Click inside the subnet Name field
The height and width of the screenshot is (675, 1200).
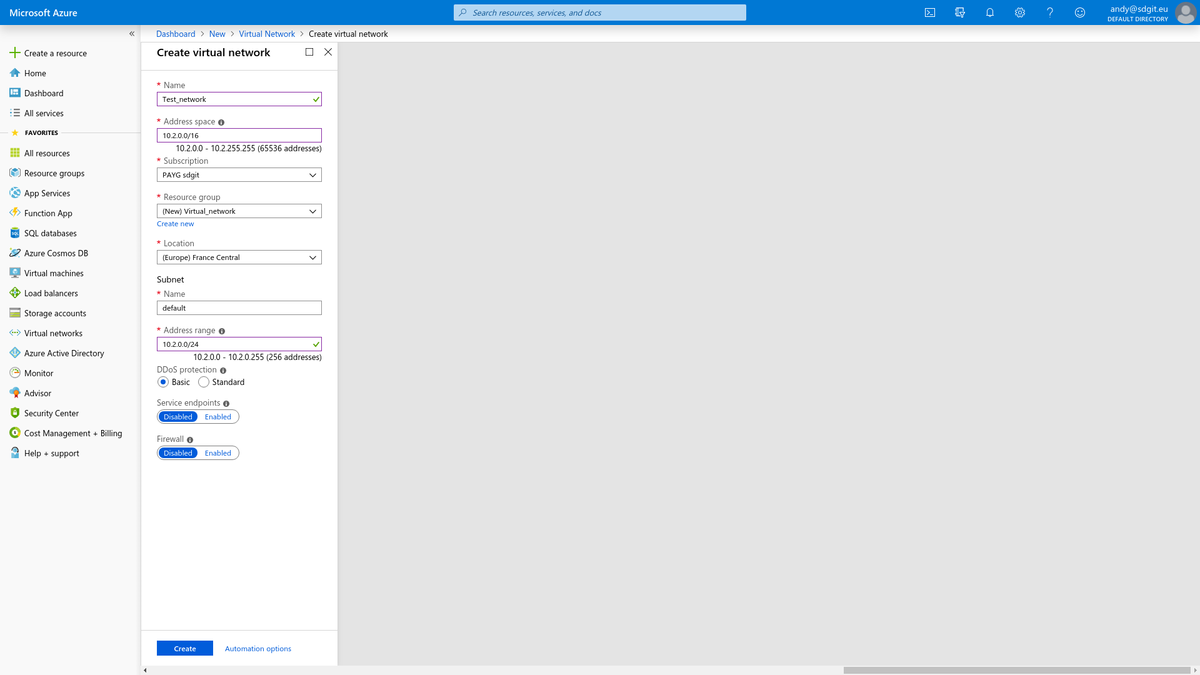click(238, 307)
